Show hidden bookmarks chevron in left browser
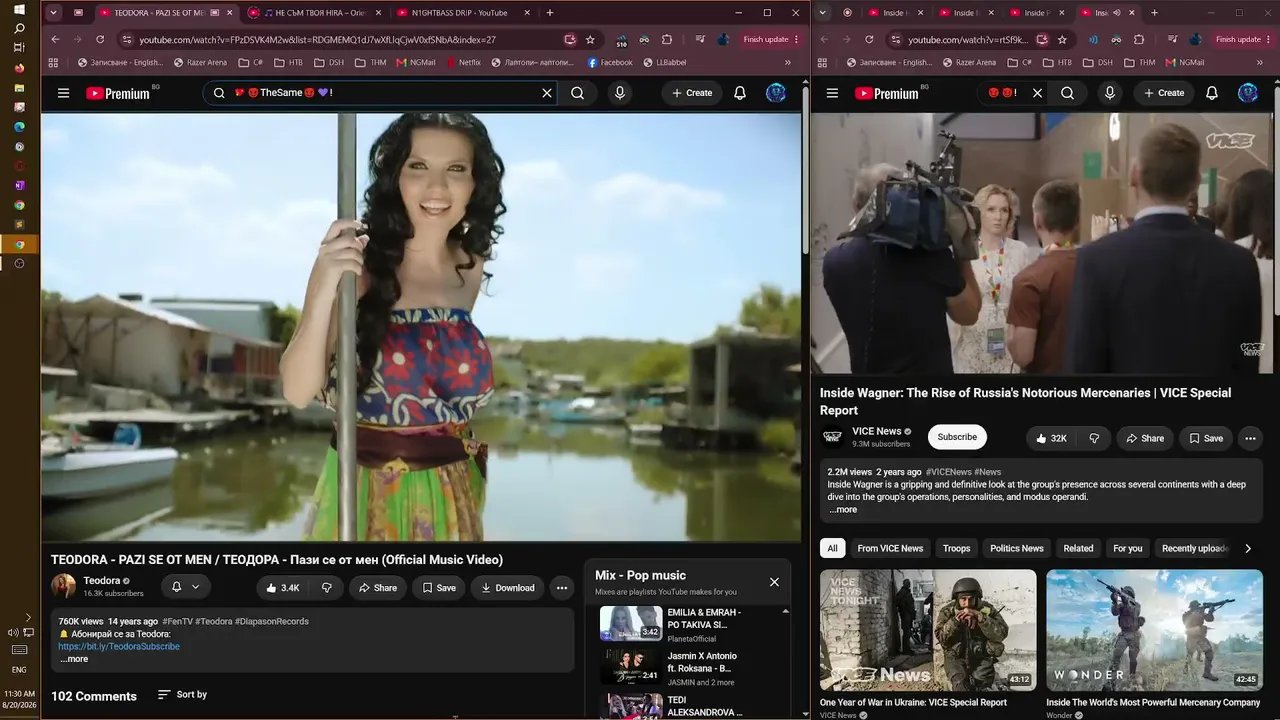 (x=788, y=62)
